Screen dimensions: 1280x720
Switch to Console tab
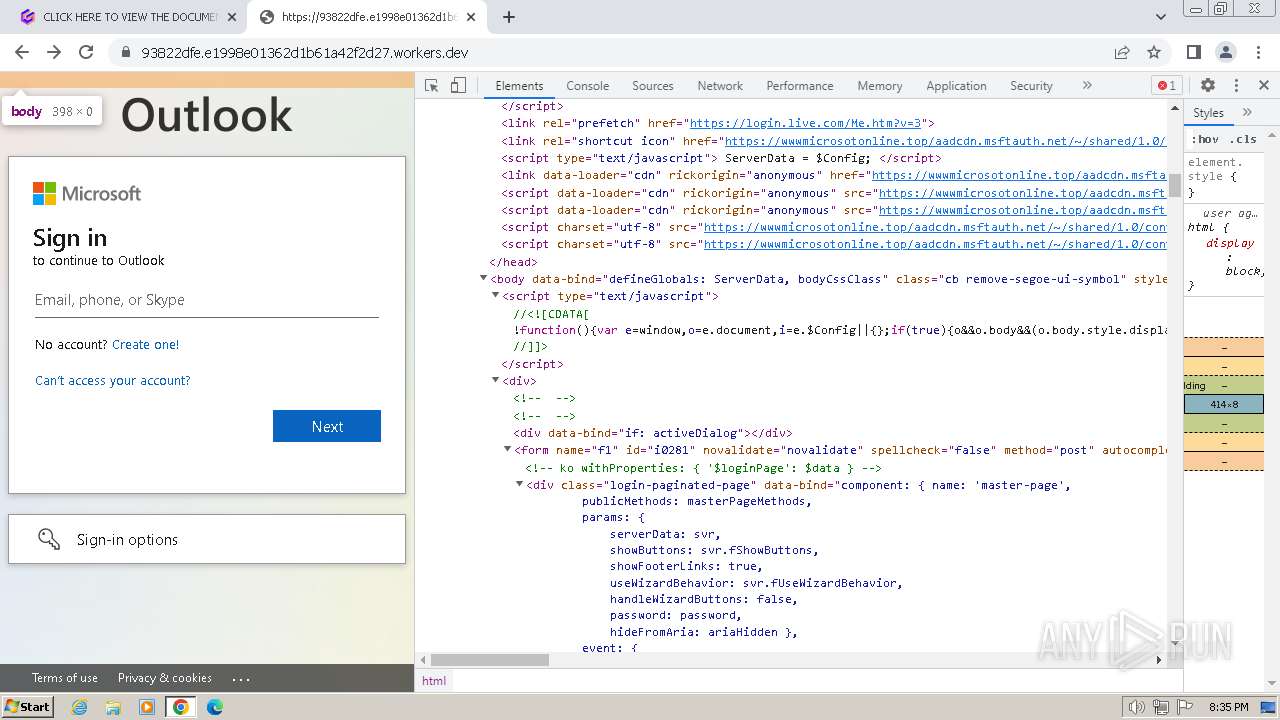click(587, 86)
